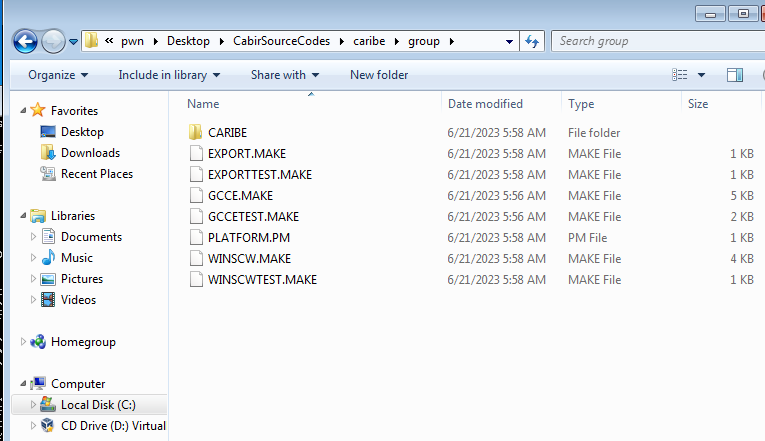765x441 pixels.
Task: Collapse the Favorites section
Action: coord(23,111)
